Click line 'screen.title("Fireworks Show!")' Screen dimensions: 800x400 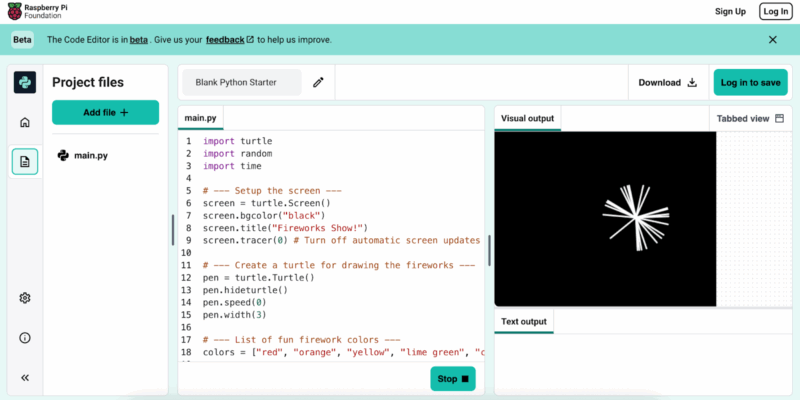(x=285, y=228)
